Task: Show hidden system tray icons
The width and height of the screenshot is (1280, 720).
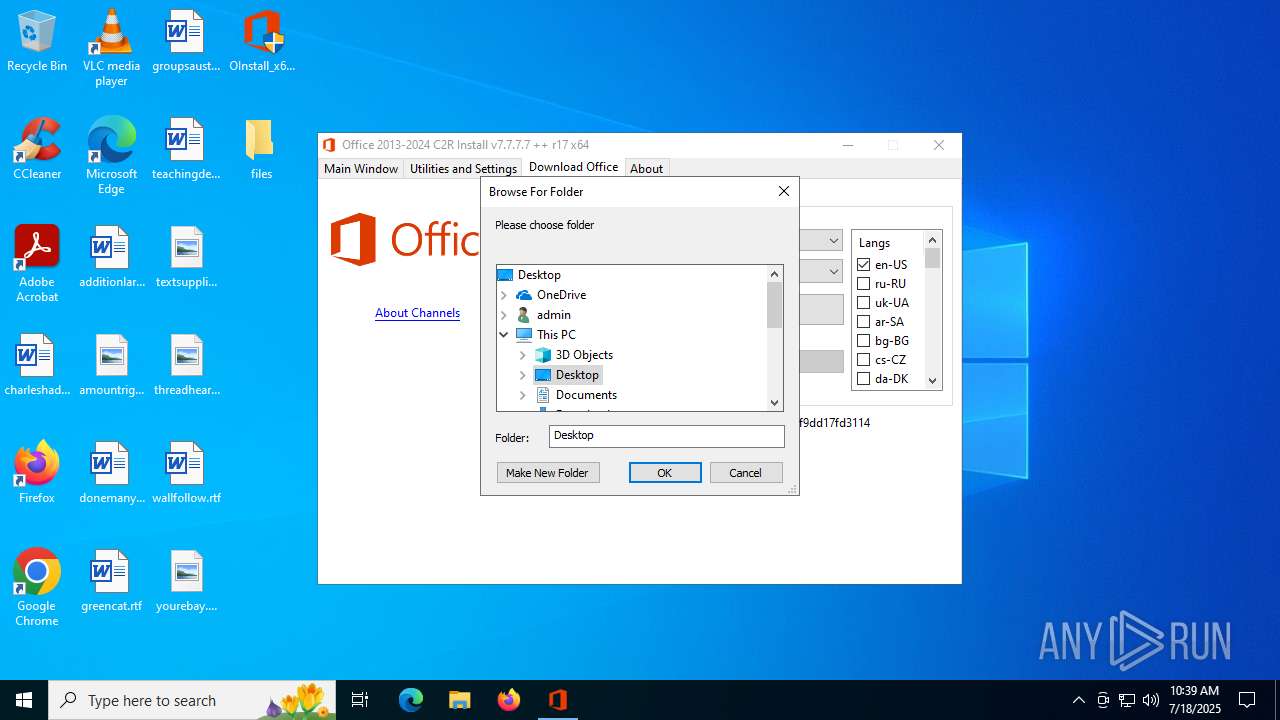Action: tap(1078, 700)
